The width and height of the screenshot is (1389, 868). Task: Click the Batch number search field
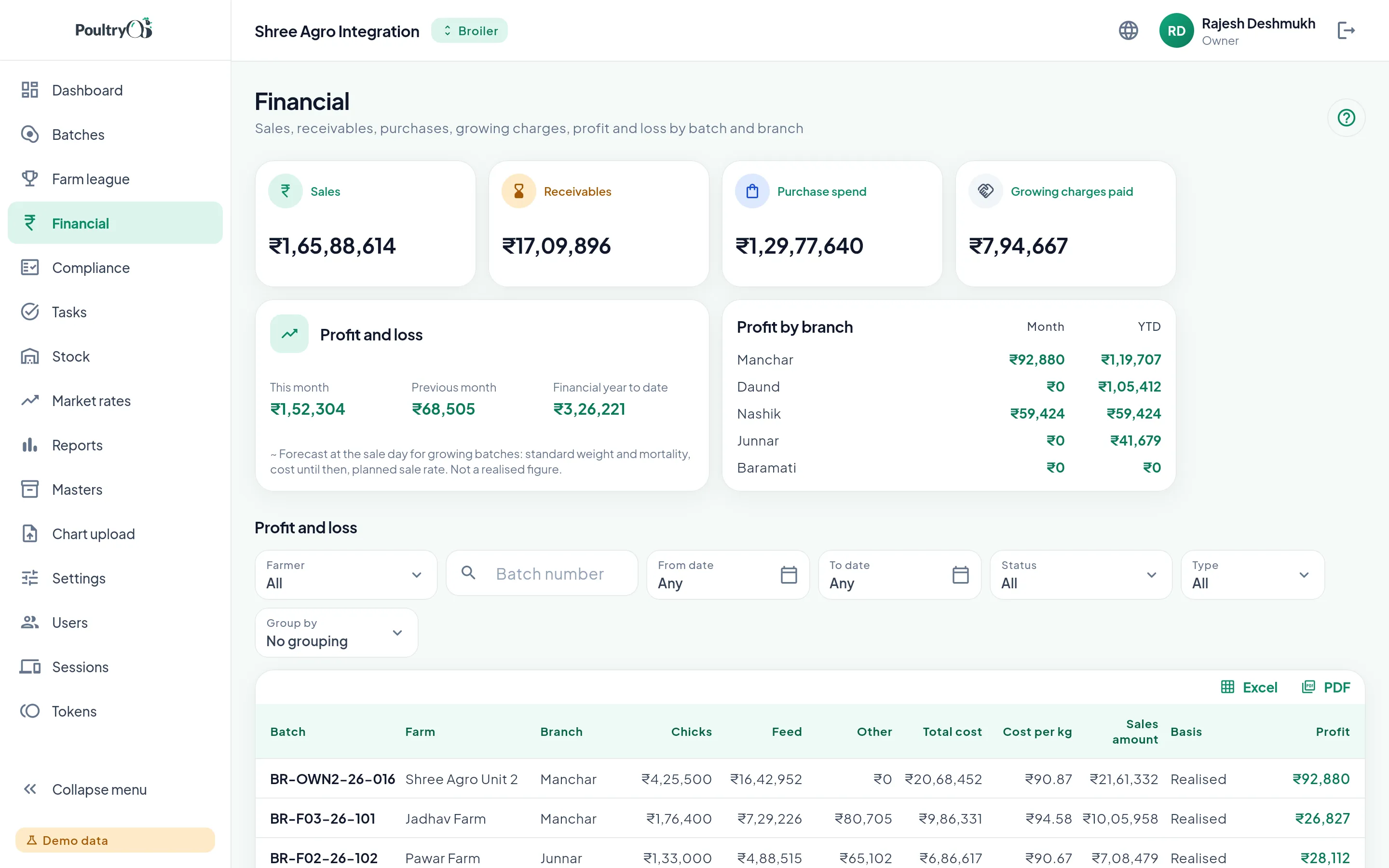pyautogui.click(x=542, y=573)
